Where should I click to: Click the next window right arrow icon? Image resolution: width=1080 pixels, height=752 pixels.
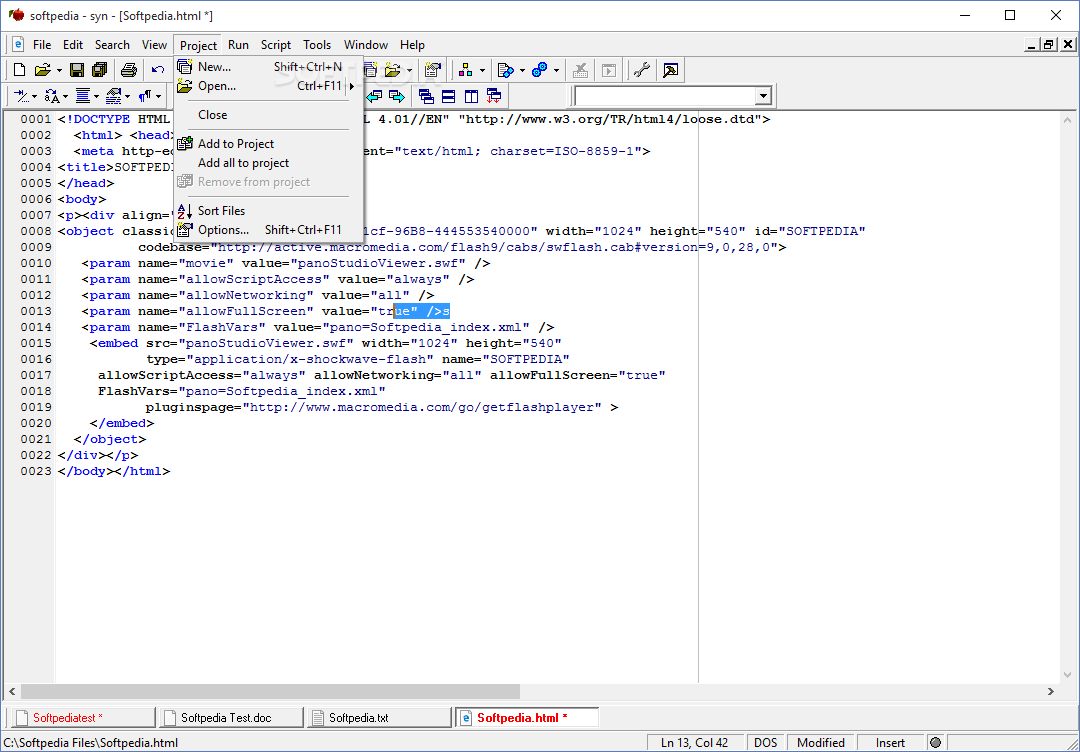click(x=397, y=96)
